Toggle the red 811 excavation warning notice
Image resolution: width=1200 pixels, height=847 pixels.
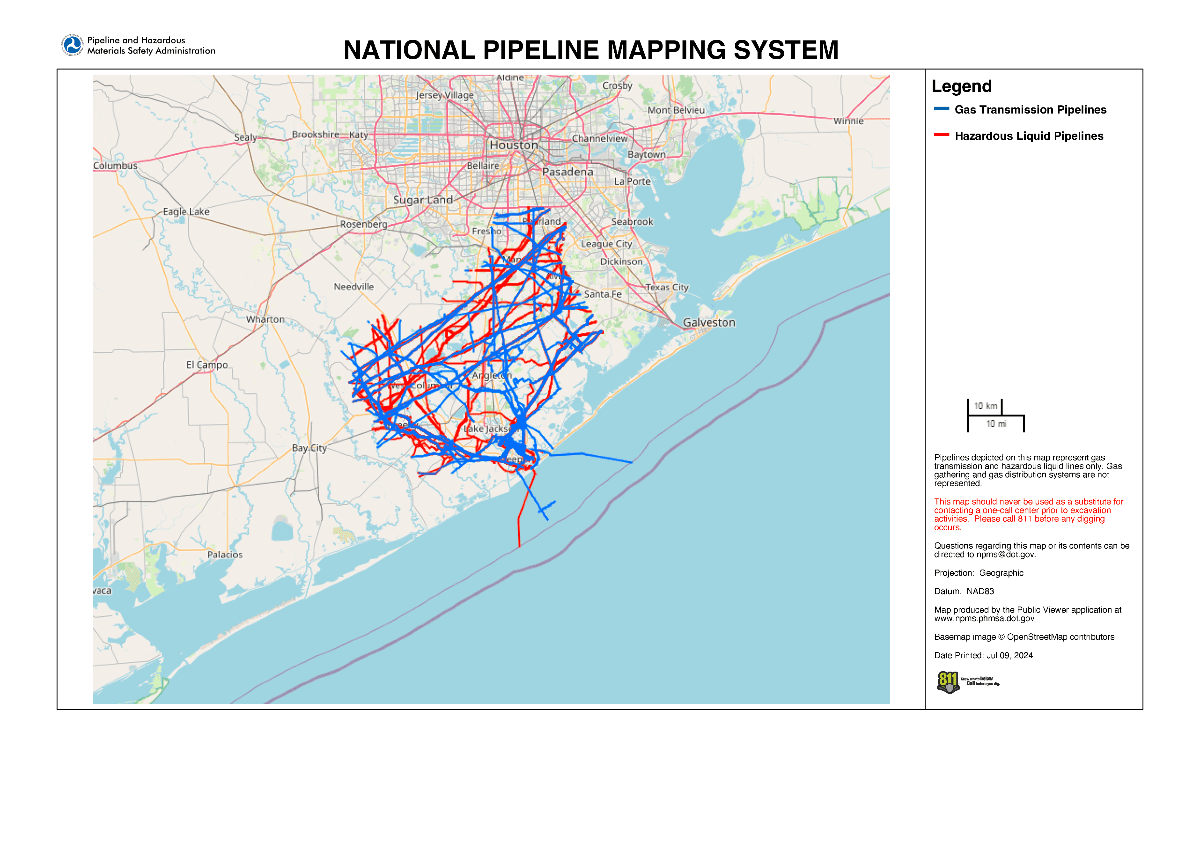tap(1028, 516)
